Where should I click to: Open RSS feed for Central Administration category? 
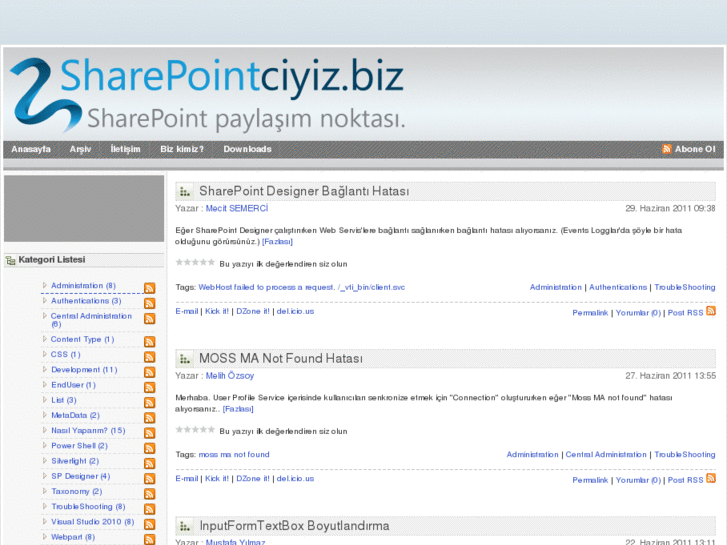149,319
